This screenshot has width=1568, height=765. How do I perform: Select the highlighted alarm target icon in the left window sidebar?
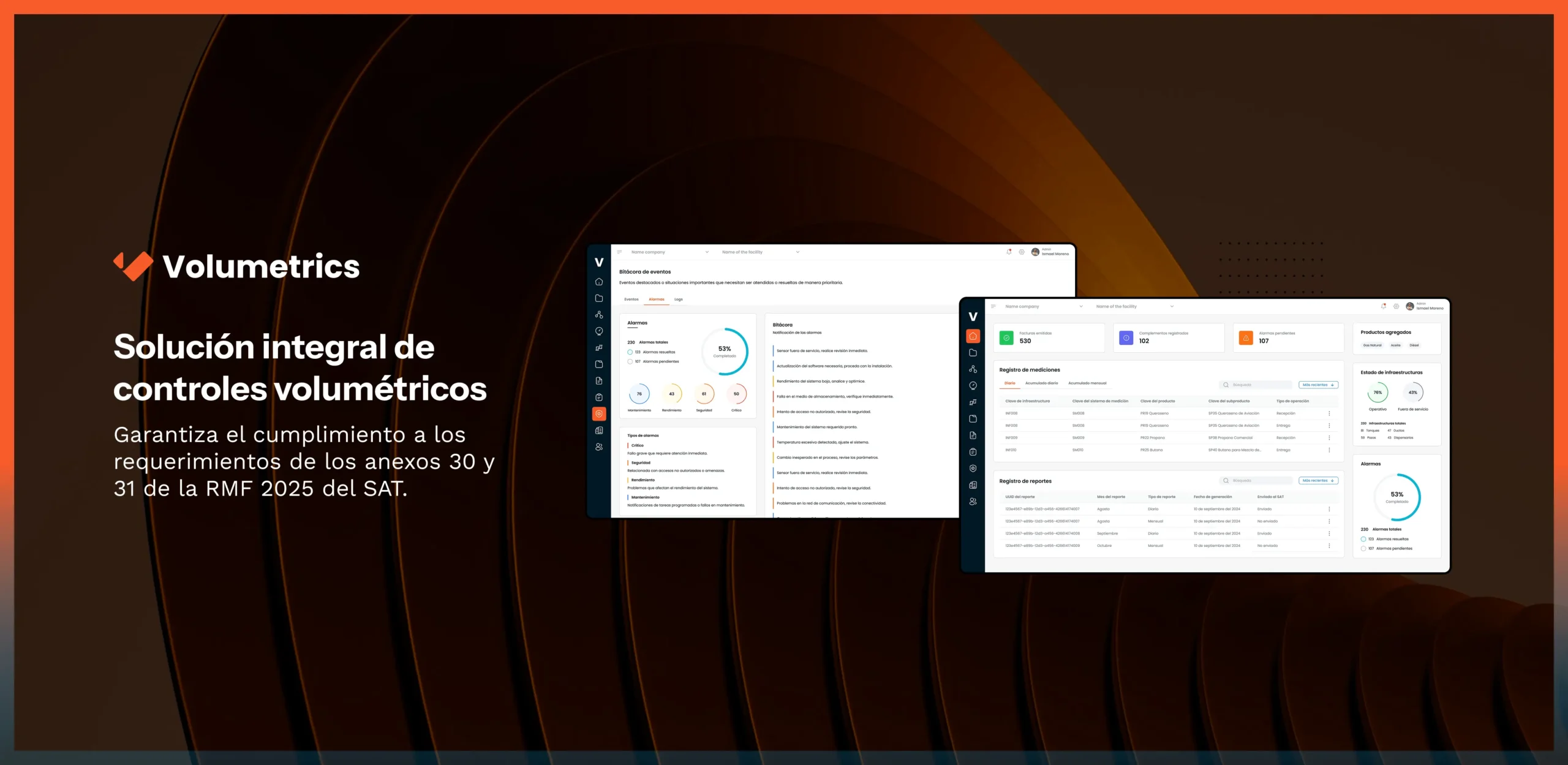coord(599,414)
